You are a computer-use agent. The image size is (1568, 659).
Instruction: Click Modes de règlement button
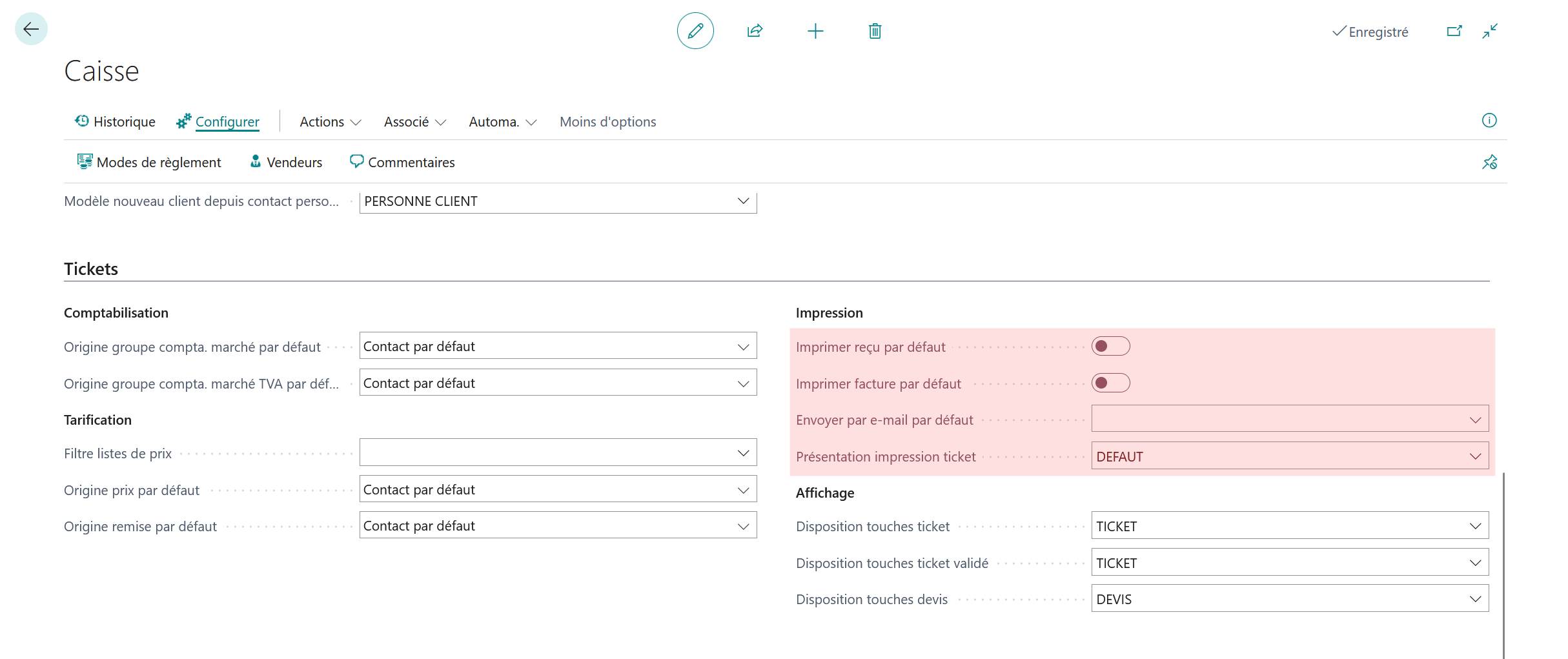click(x=148, y=163)
